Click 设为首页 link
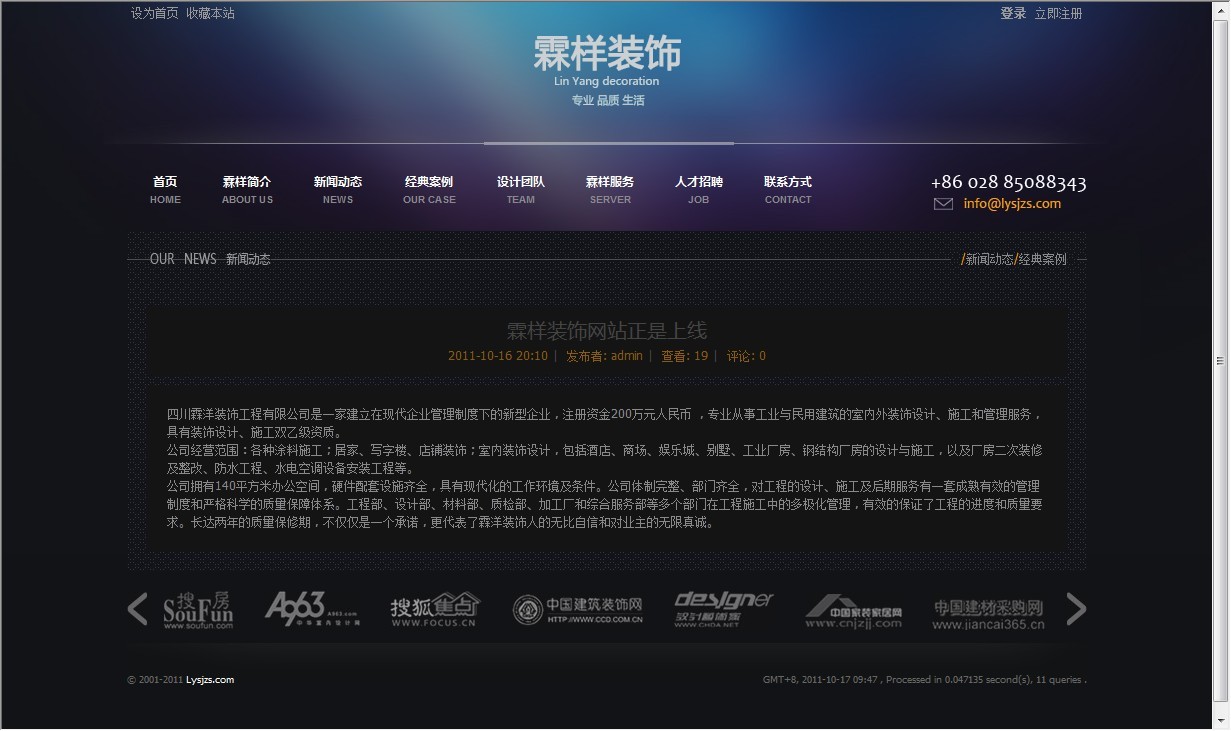This screenshot has width=1231, height=731. click(x=154, y=13)
